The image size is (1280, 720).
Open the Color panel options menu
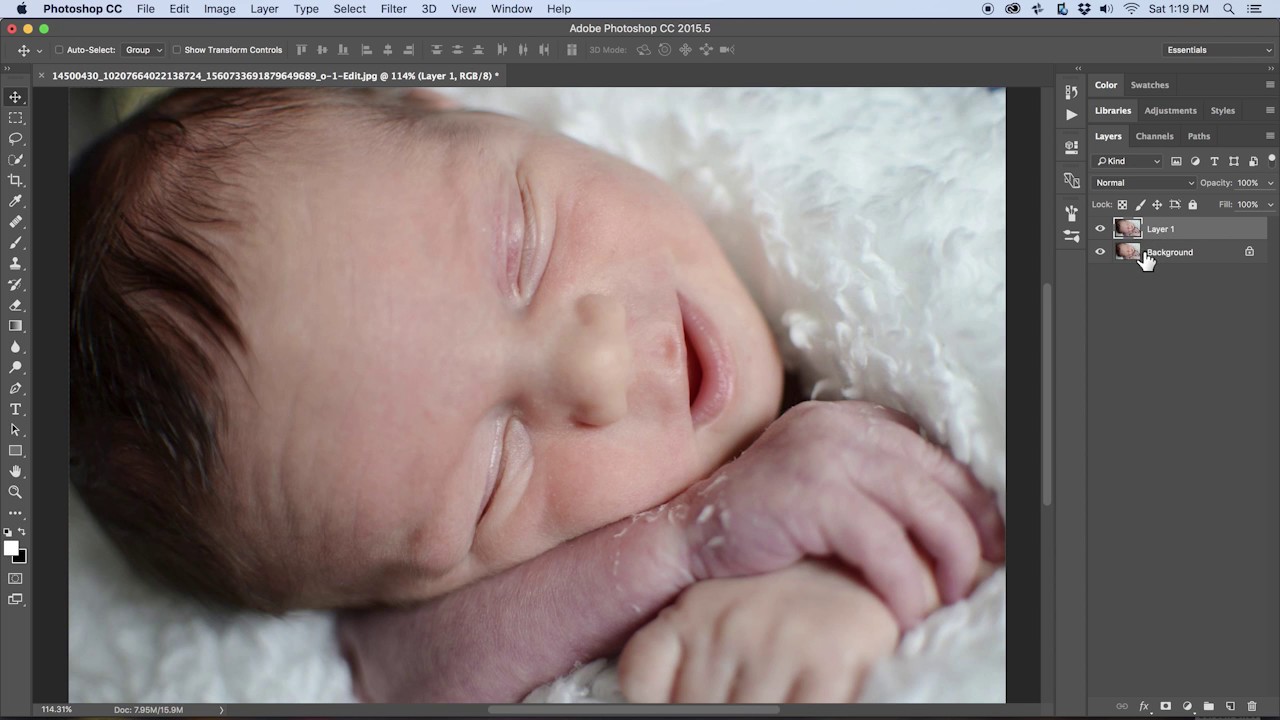pos(1270,85)
